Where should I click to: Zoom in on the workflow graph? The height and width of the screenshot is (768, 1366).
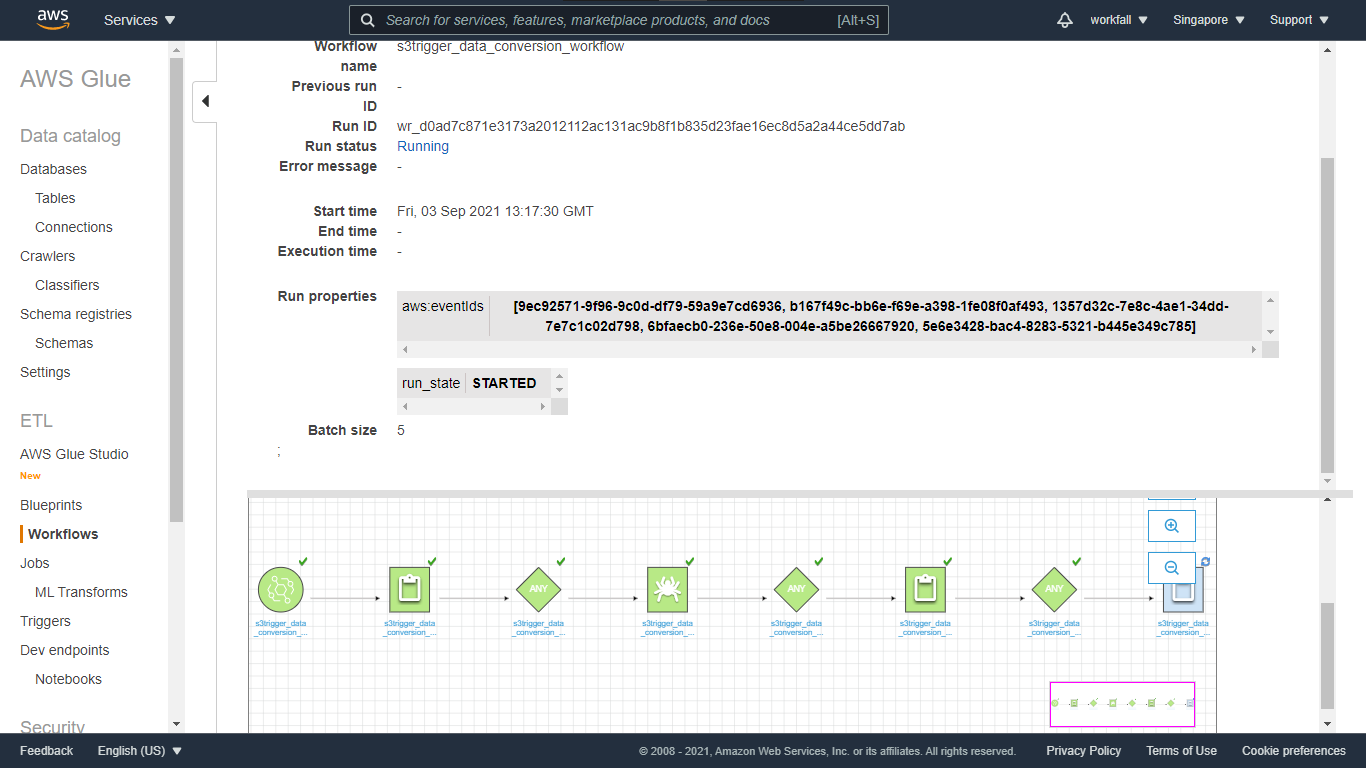(x=1171, y=525)
